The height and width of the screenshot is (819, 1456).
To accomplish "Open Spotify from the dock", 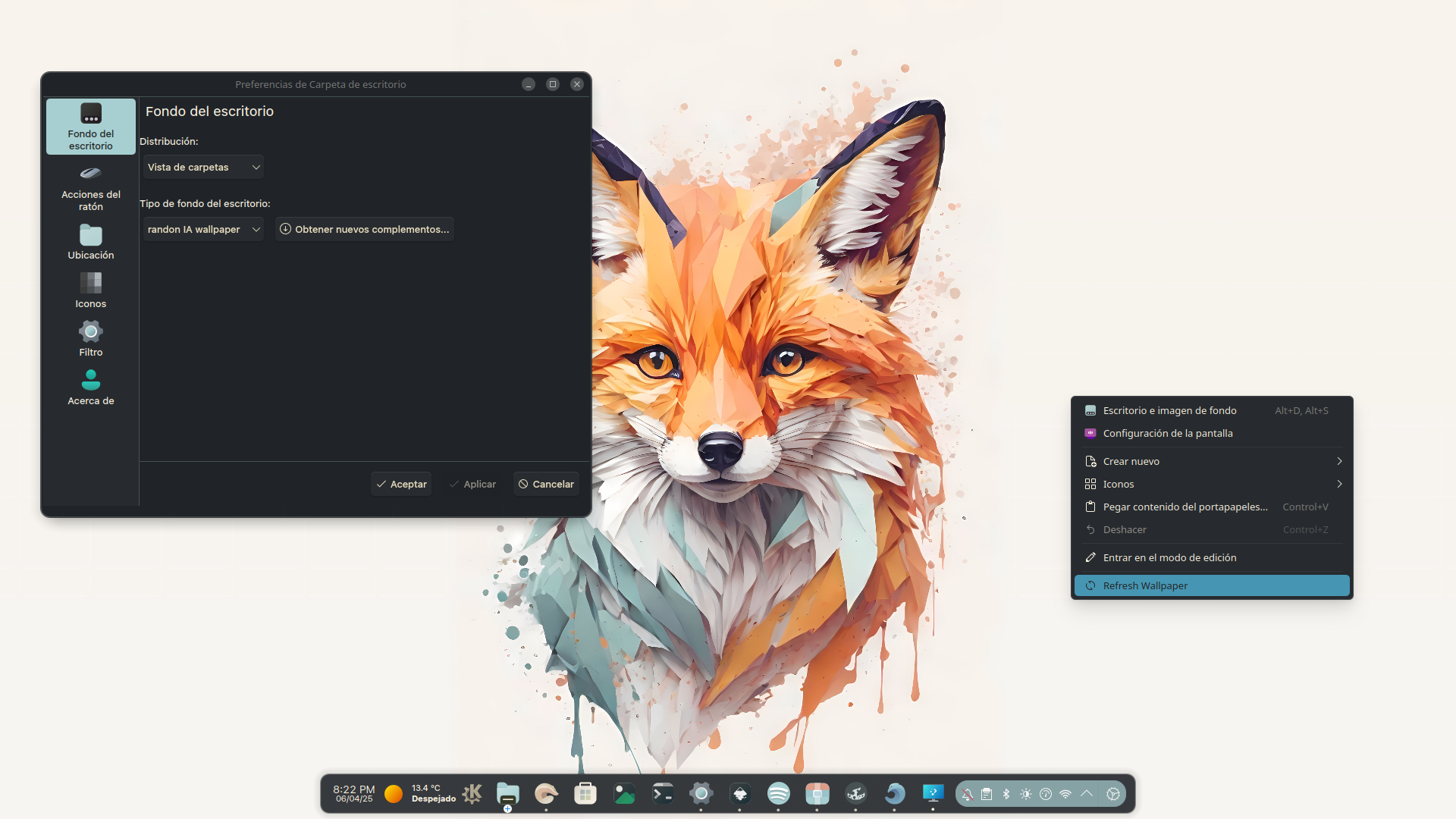I will pyautogui.click(x=779, y=794).
